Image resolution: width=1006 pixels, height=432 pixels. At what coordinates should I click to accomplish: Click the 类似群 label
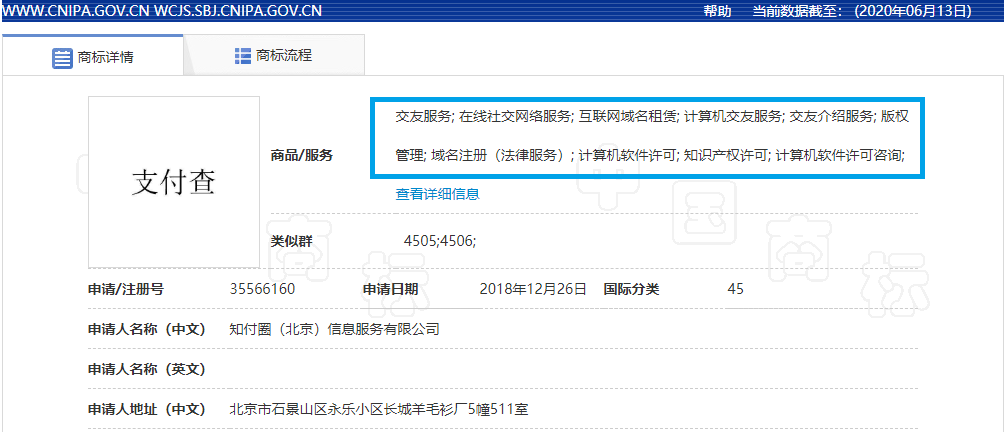292,241
